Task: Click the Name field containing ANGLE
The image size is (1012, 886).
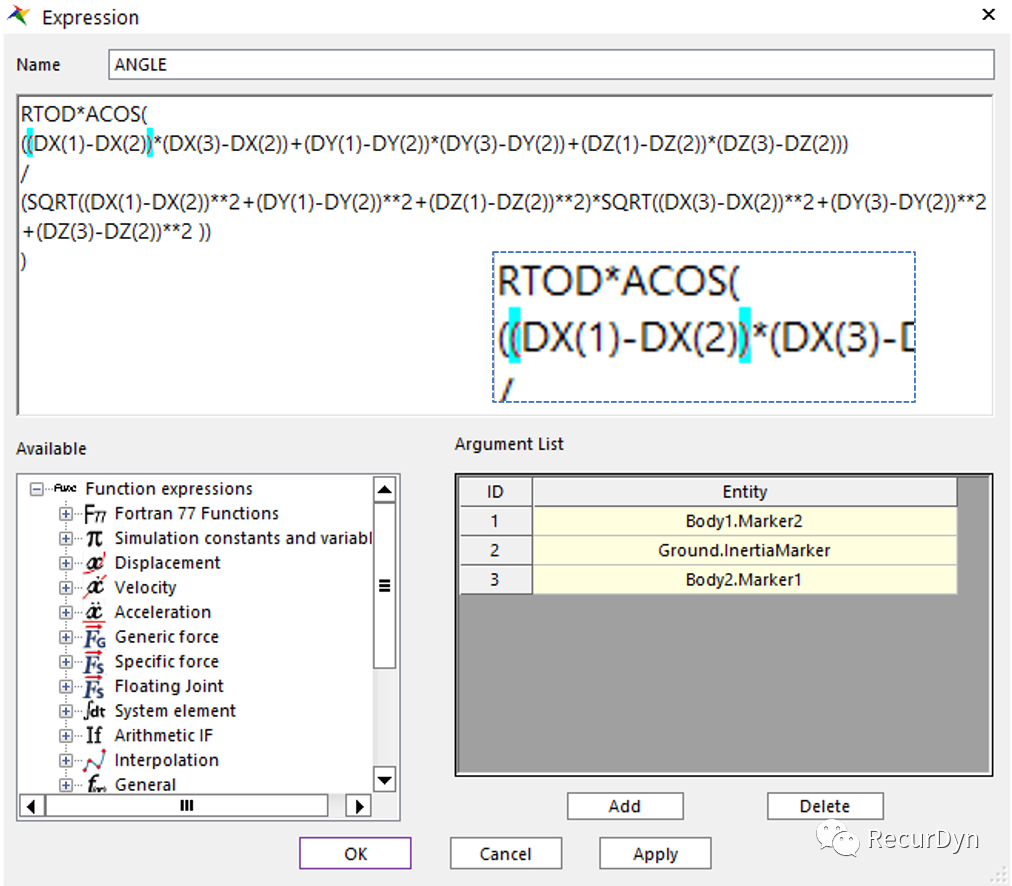Action: [x=550, y=65]
